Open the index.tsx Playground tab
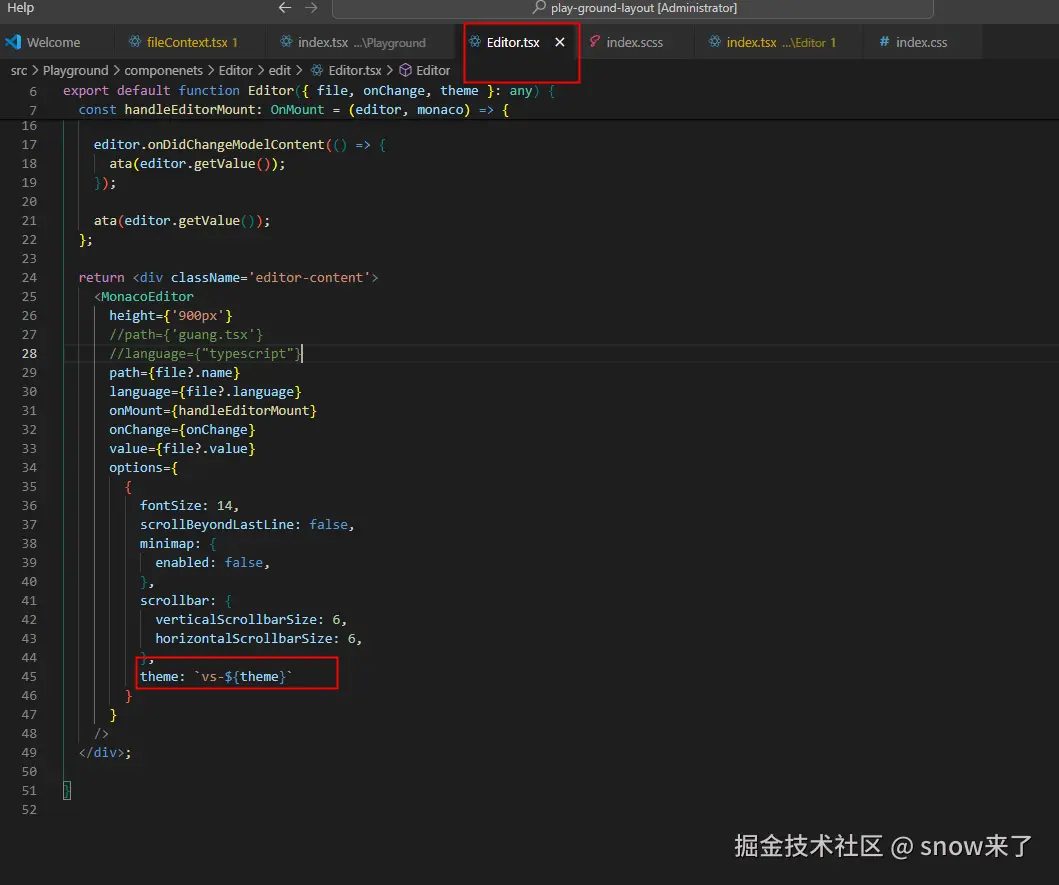This screenshot has width=1059, height=885. click(362, 42)
